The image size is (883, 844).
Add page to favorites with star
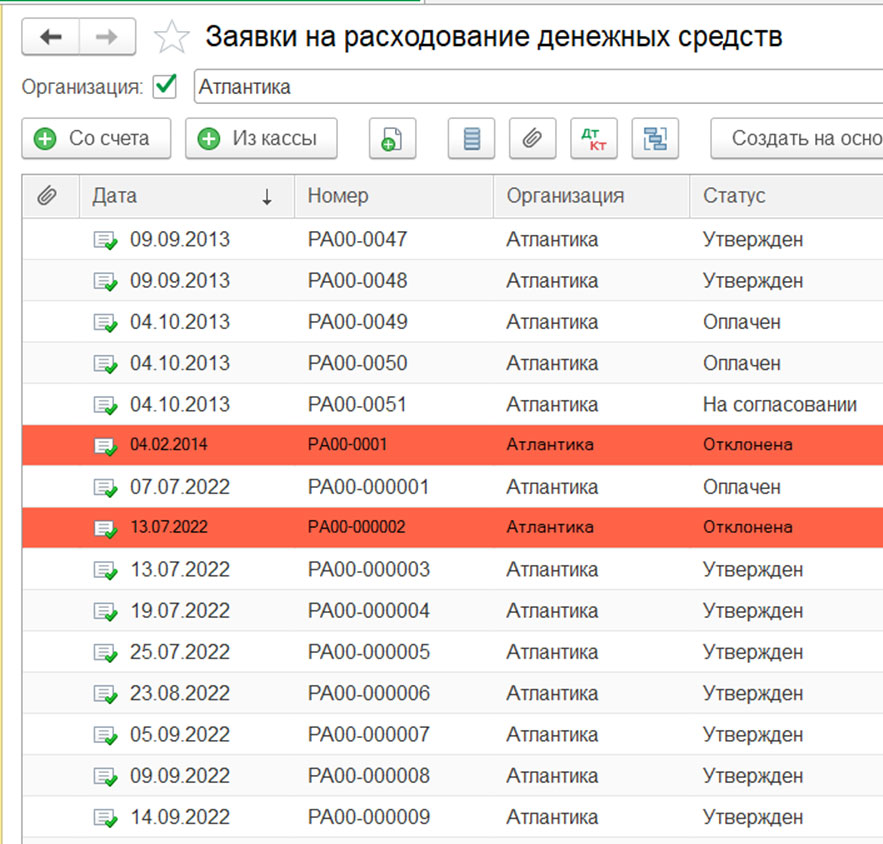tap(171, 38)
